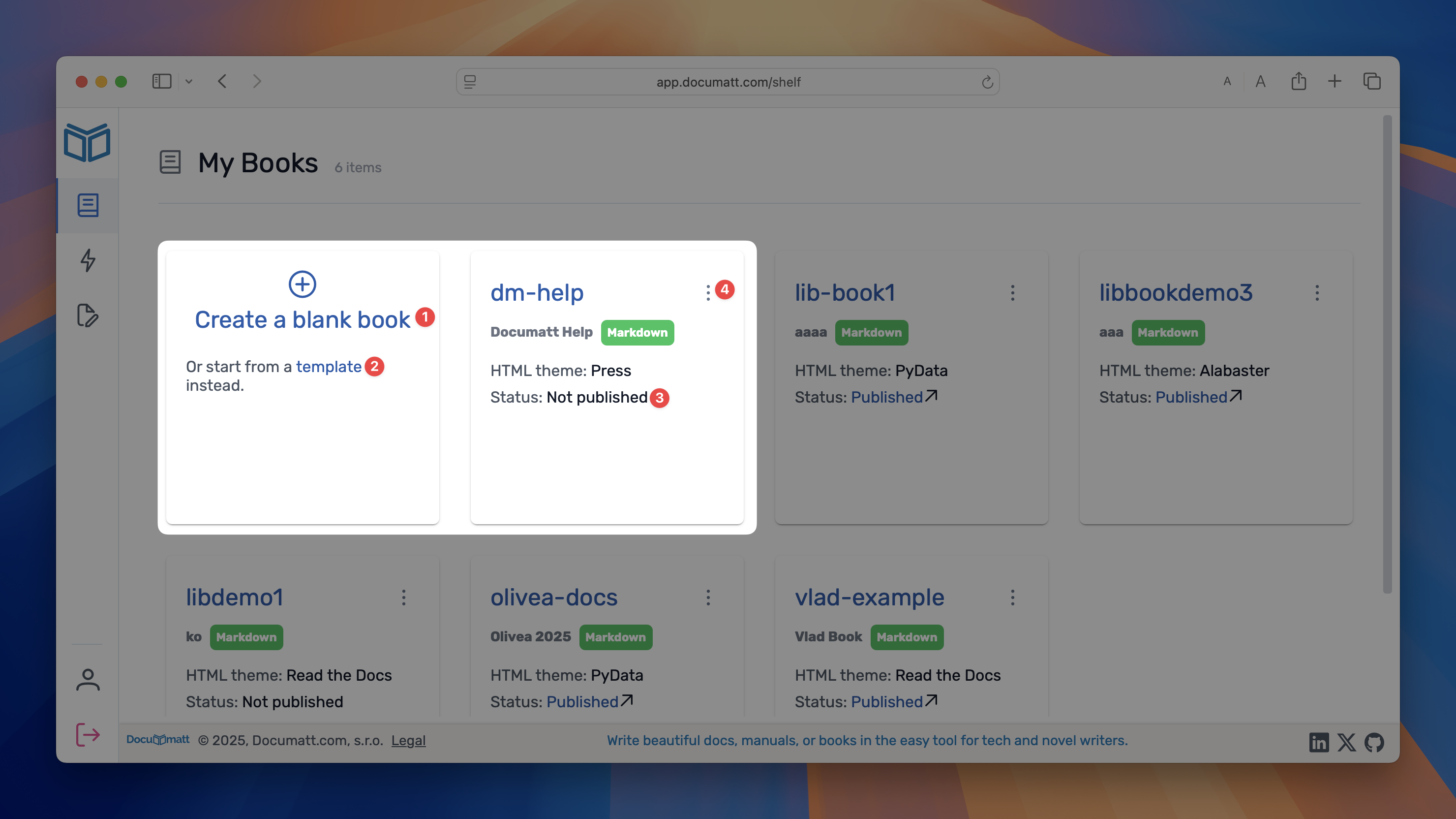The height and width of the screenshot is (819, 1456).
Task: Open the LinkedIn icon in footer
Action: click(x=1319, y=742)
